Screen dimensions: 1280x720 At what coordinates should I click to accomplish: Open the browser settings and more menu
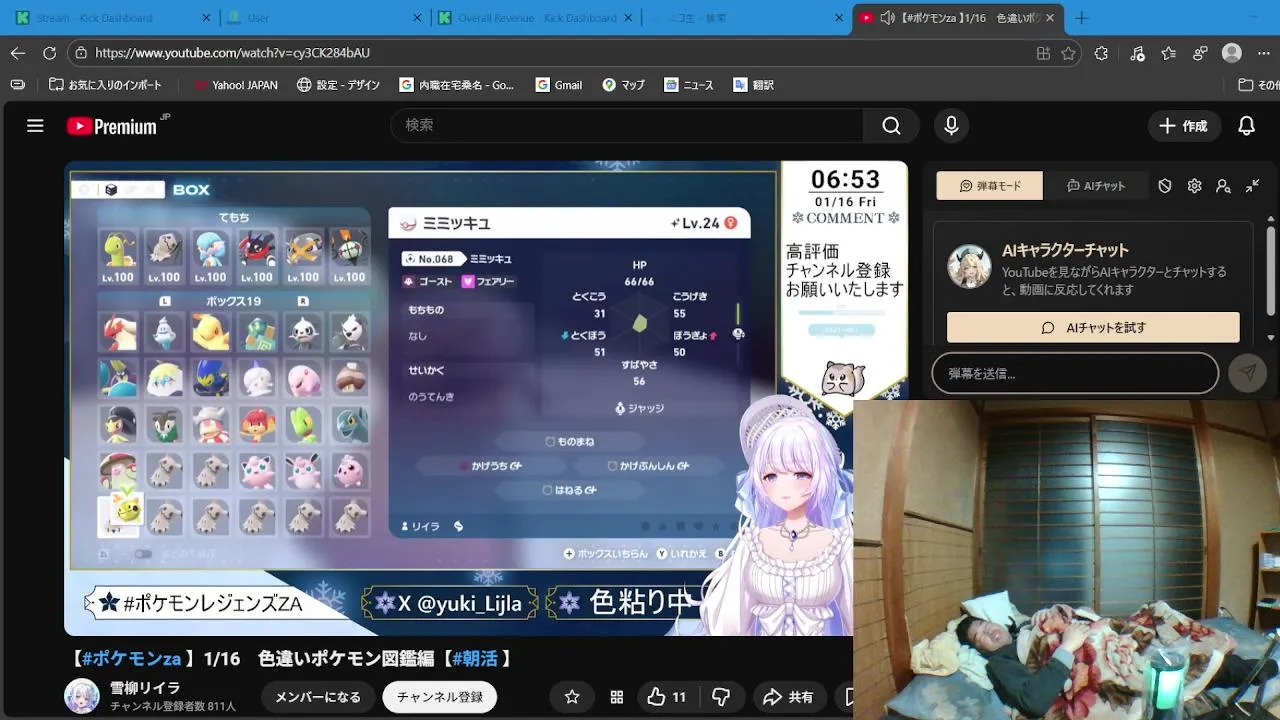point(1264,53)
